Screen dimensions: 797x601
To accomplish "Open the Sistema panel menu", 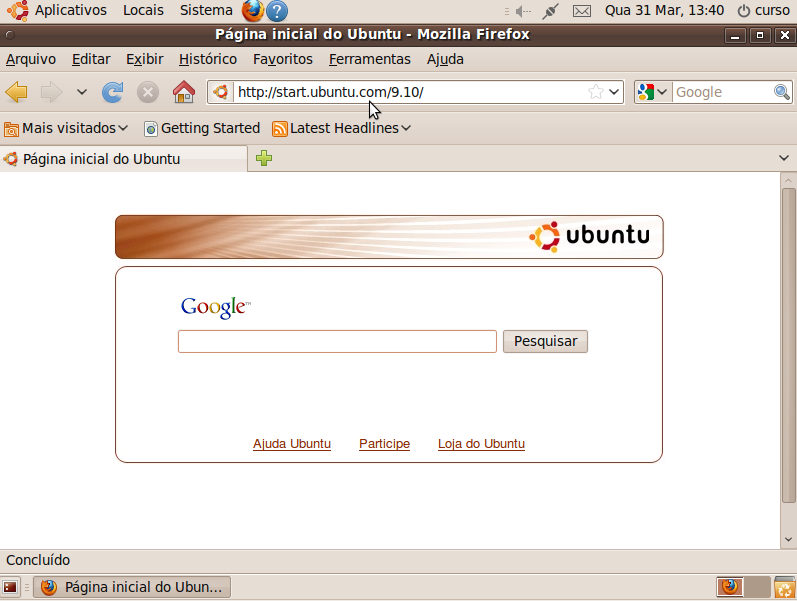I will click(x=206, y=10).
